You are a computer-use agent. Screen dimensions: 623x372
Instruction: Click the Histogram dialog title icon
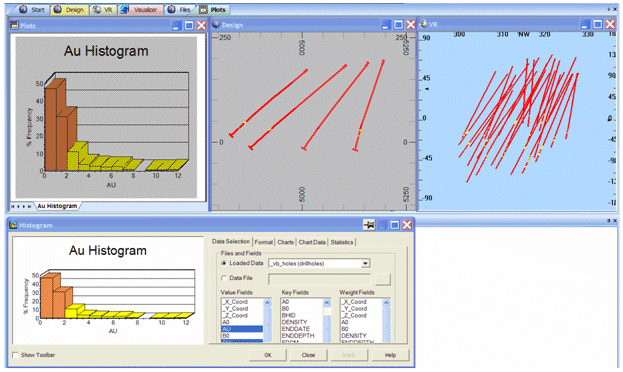click(x=14, y=225)
